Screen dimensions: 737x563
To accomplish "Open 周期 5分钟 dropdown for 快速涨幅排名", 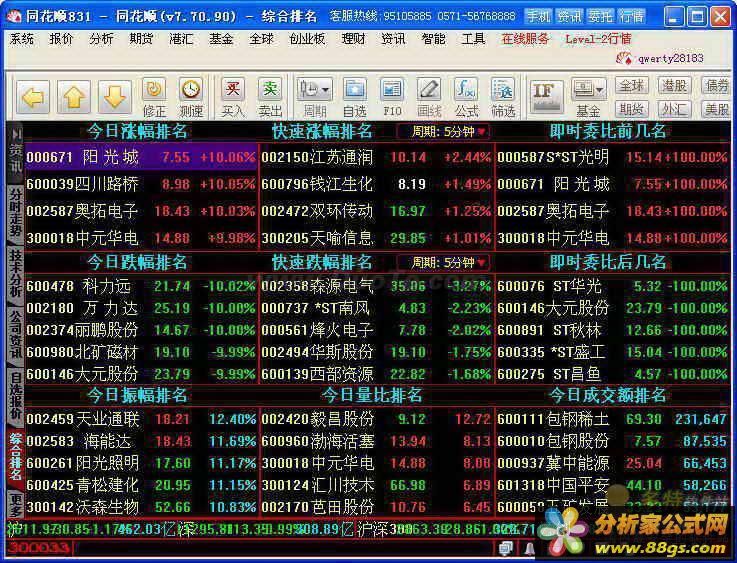I will click(443, 132).
